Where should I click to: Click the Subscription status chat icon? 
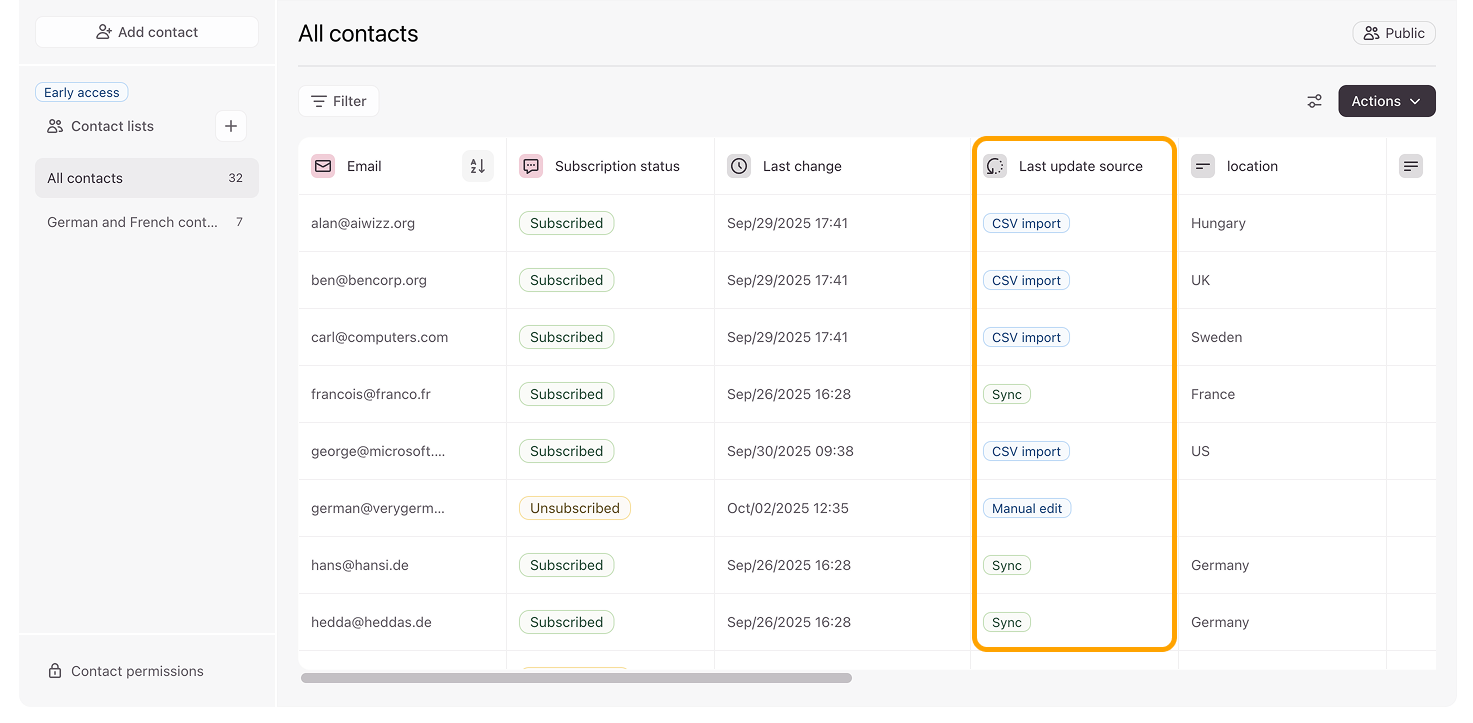click(x=531, y=166)
